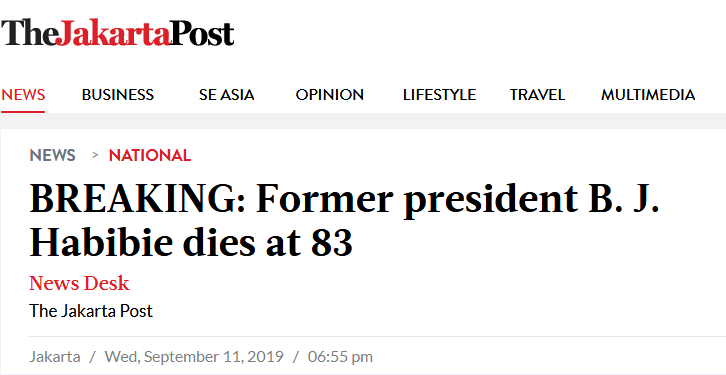Open the LIFESTYLE section
Image resolution: width=726 pixels, height=375 pixels.
point(439,94)
